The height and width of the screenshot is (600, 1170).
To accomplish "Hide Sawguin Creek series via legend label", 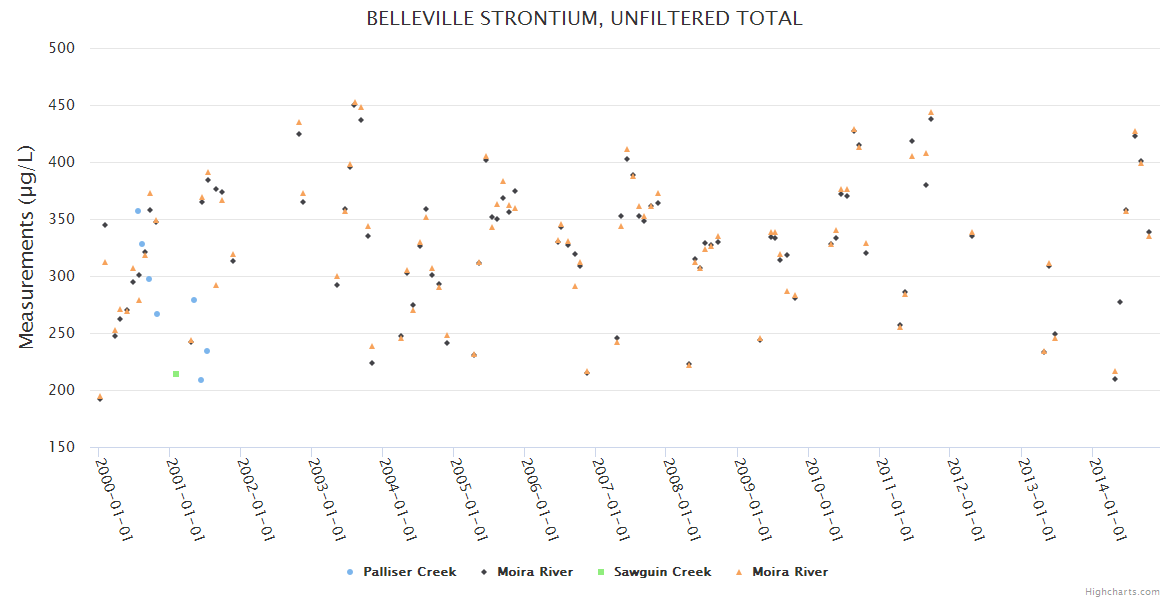I will click(x=662, y=572).
